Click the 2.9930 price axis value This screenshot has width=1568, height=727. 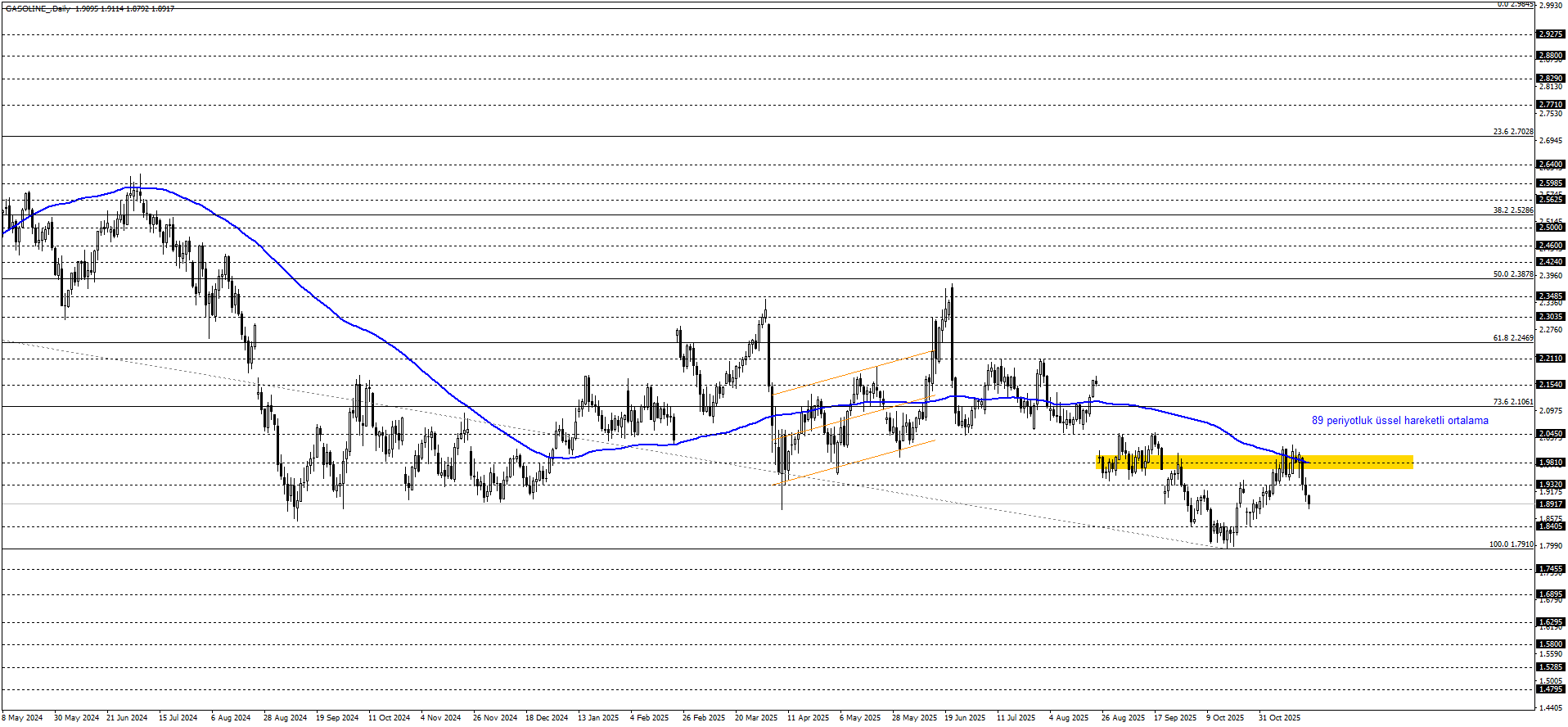(x=1551, y=5)
